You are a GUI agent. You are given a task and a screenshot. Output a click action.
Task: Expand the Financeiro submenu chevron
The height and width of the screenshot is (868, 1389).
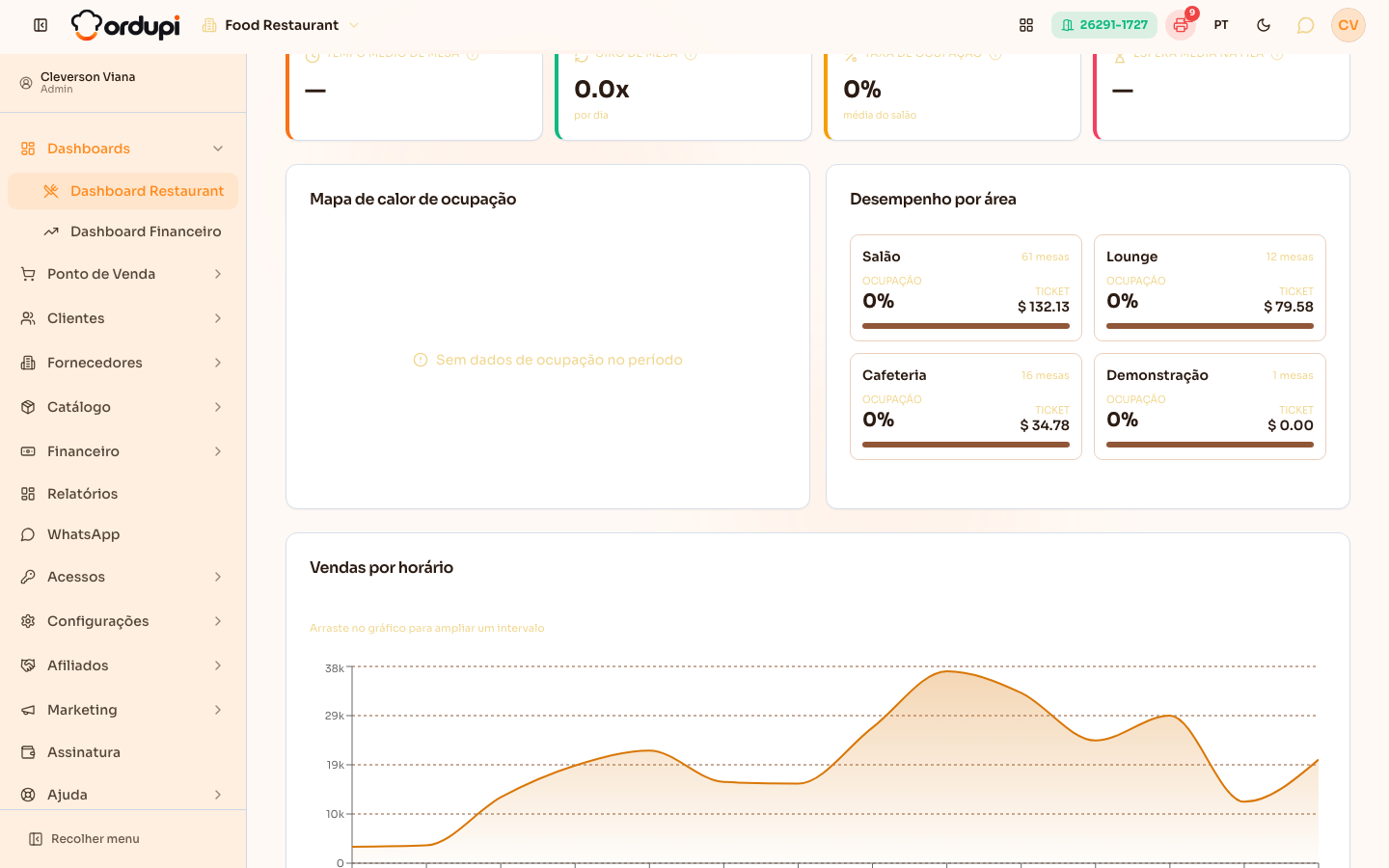(218, 451)
